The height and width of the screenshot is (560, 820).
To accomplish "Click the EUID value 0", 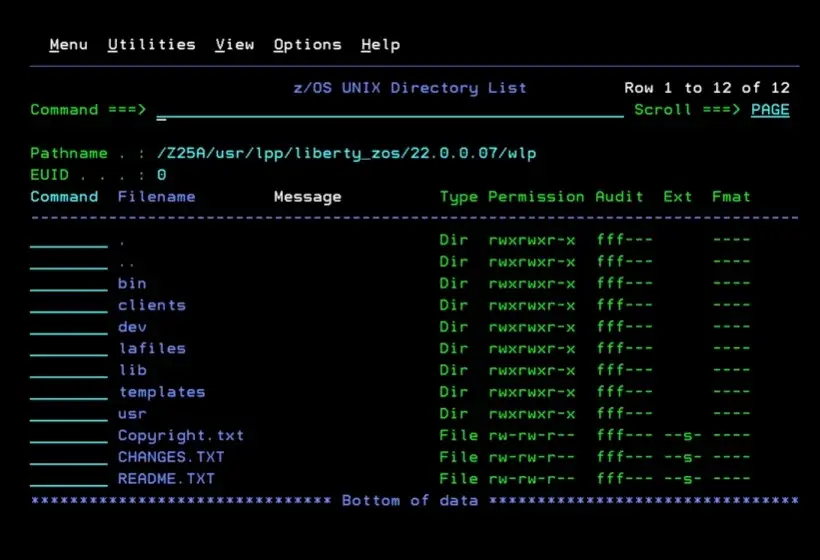I will click(x=162, y=175).
